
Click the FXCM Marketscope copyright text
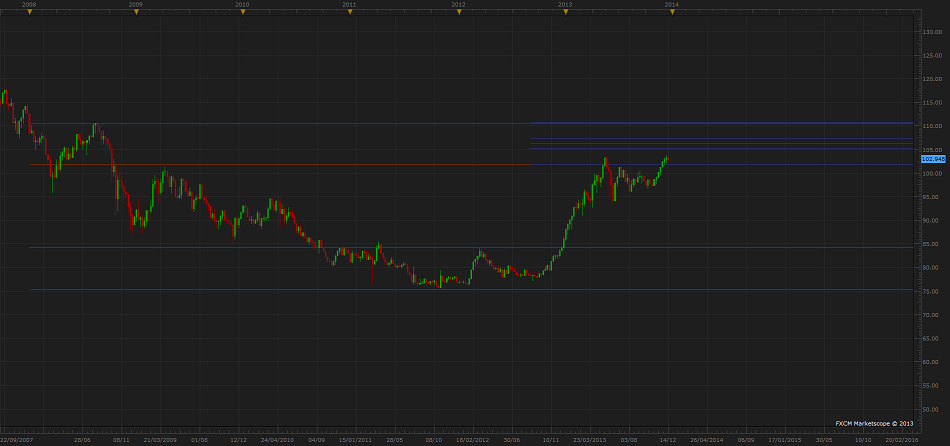coord(875,423)
